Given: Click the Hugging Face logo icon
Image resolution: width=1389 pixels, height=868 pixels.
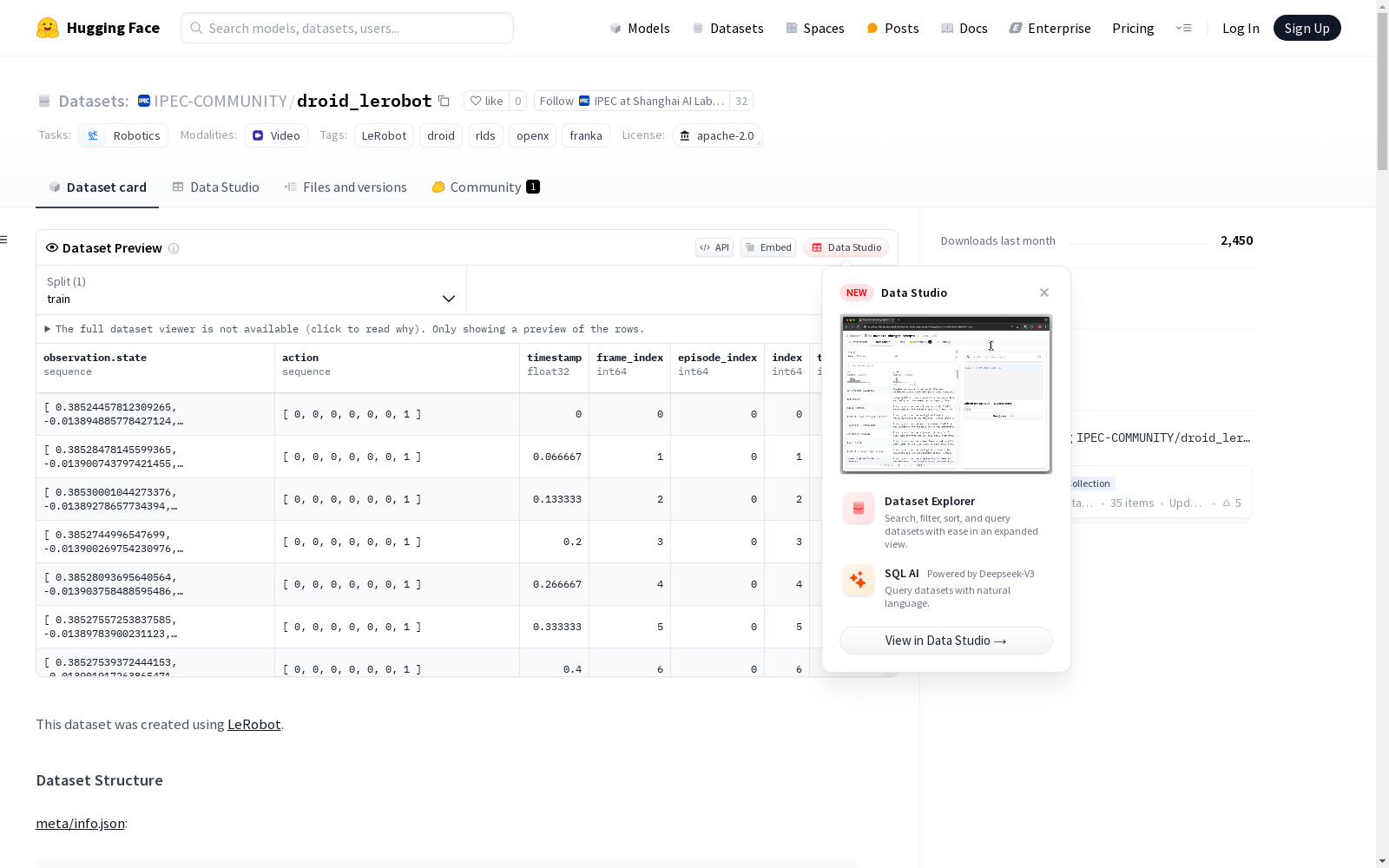Looking at the screenshot, I should (x=48, y=28).
